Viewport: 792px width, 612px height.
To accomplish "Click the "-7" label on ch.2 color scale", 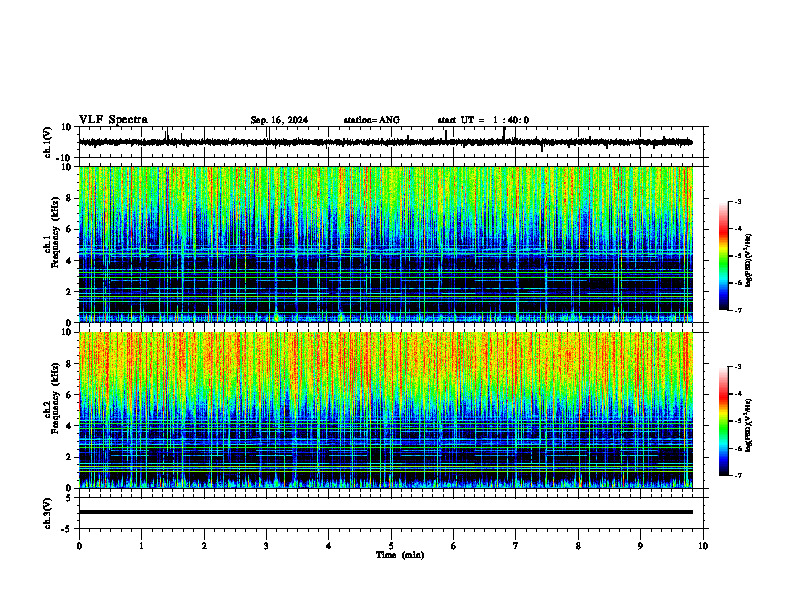I will pos(738,475).
